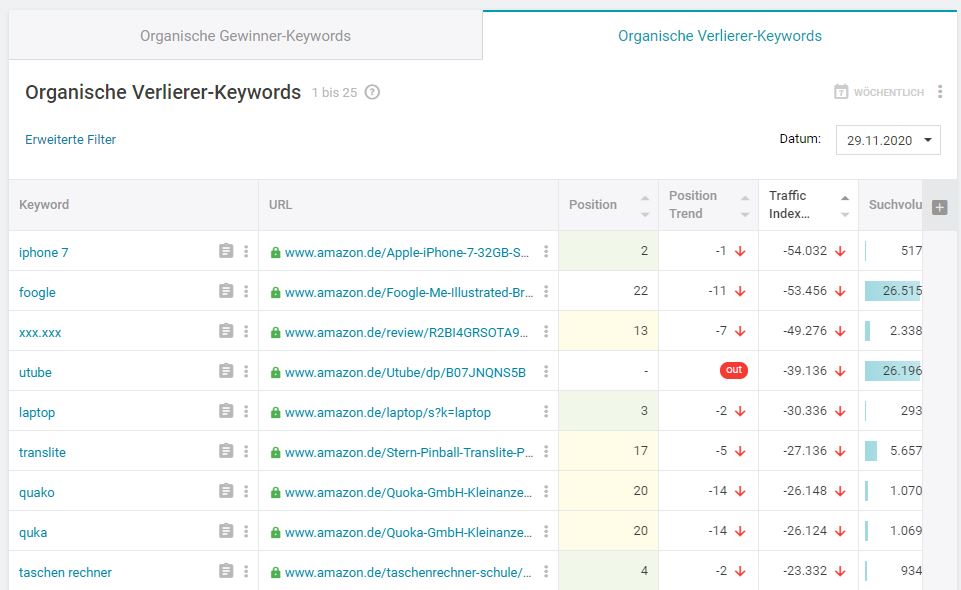The width and height of the screenshot is (961, 590).
Task: Open URL options for review/R2BI4GRSOTA9 row
Action: point(545,331)
